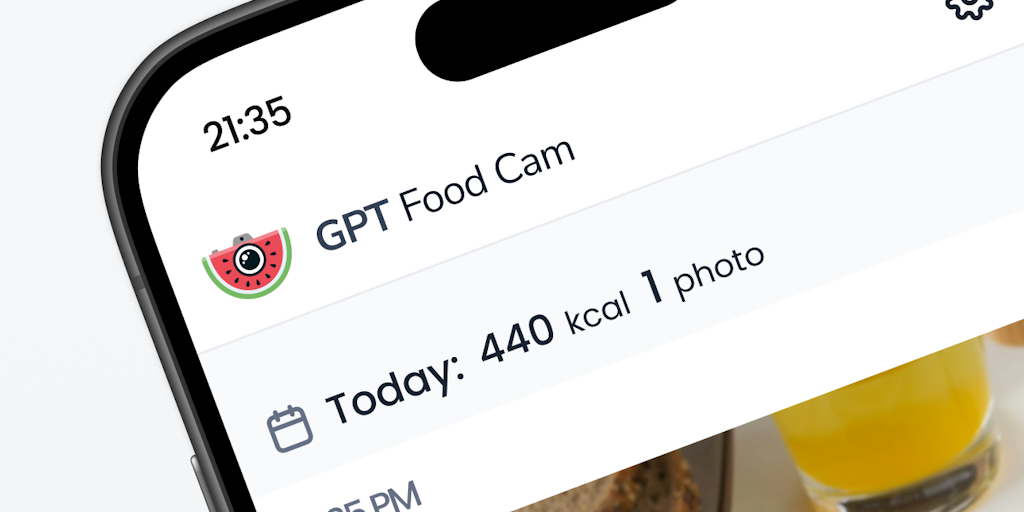1024x512 pixels.
Task: Tap the number 1 before photo
Action: click(x=654, y=287)
